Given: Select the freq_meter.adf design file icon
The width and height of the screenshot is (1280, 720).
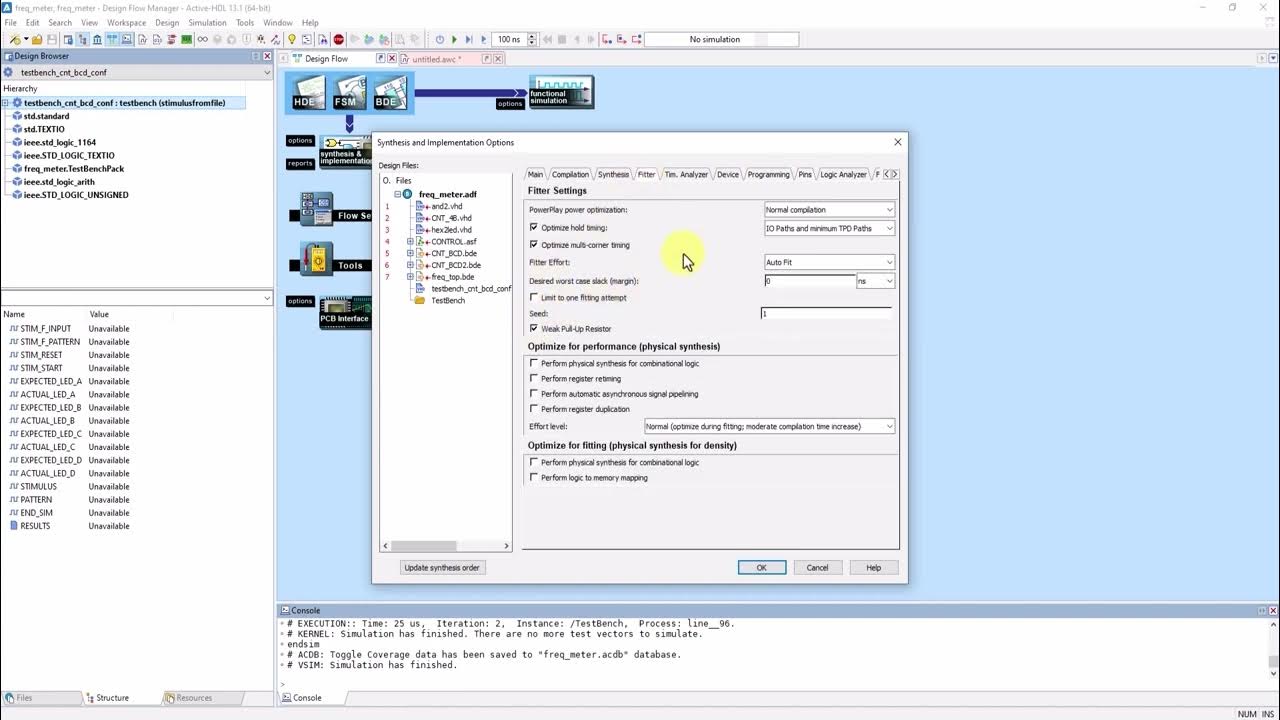Looking at the screenshot, I should tap(407, 194).
